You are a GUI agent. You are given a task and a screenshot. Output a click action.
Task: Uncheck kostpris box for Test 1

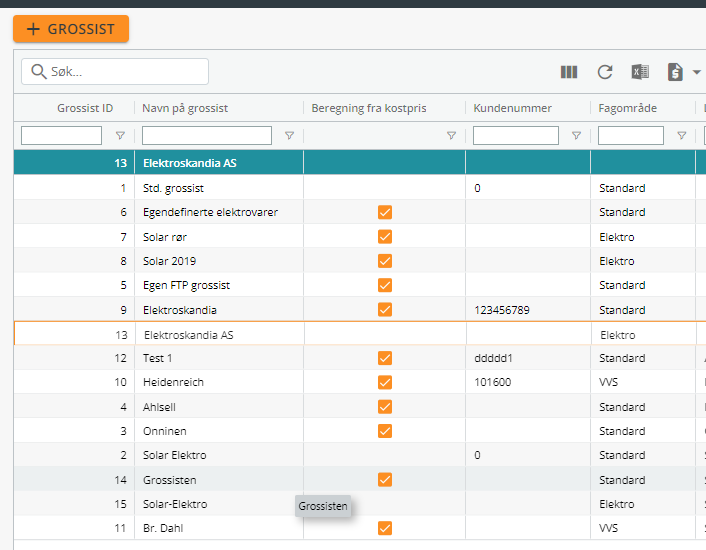coord(385,358)
